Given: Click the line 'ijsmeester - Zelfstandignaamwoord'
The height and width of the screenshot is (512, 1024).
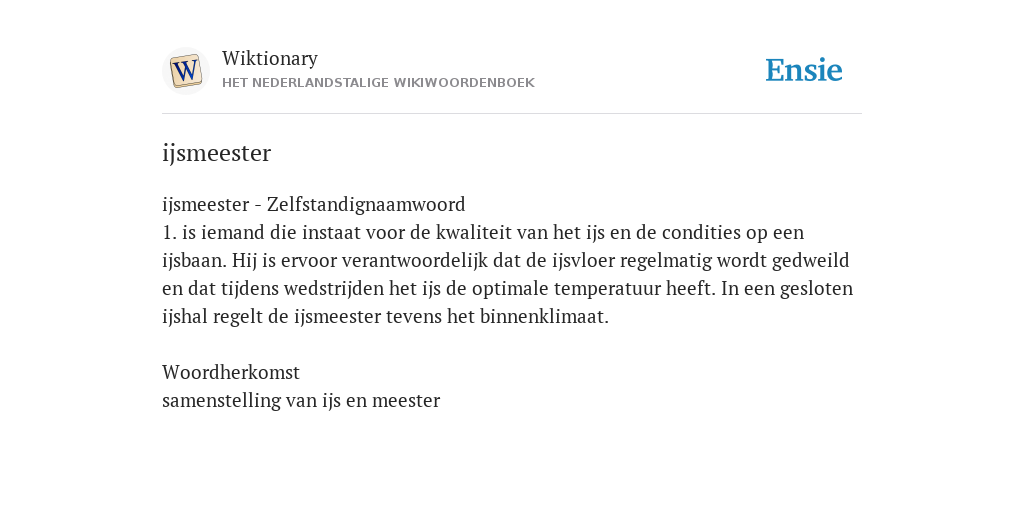Looking at the screenshot, I should click(x=313, y=204).
